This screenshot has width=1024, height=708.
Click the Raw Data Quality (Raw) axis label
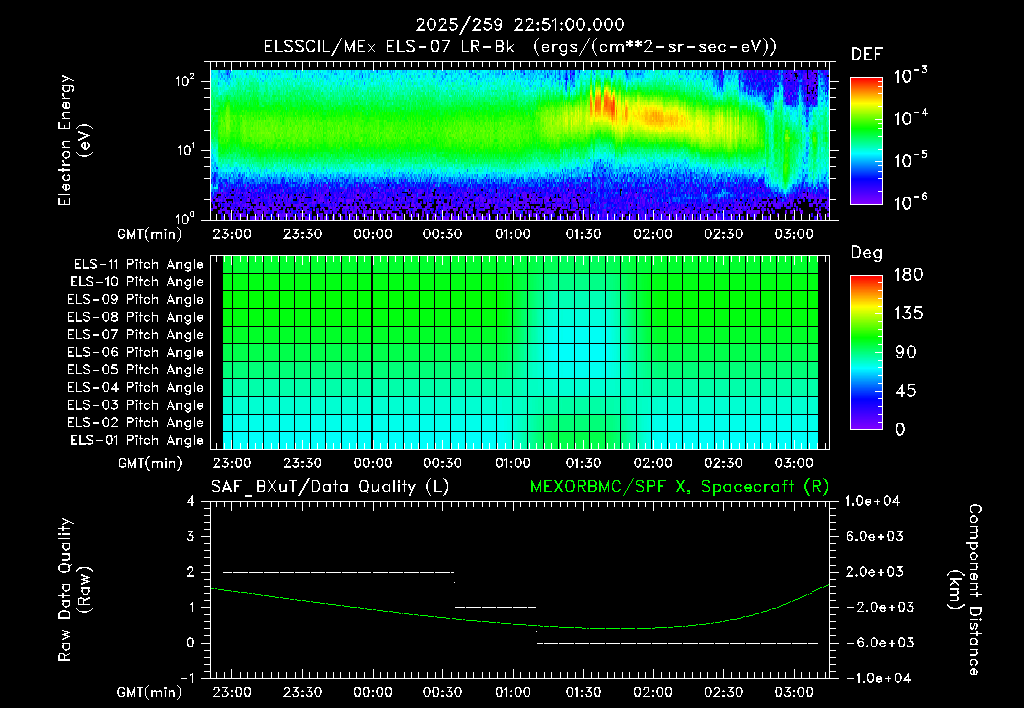click(74, 590)
